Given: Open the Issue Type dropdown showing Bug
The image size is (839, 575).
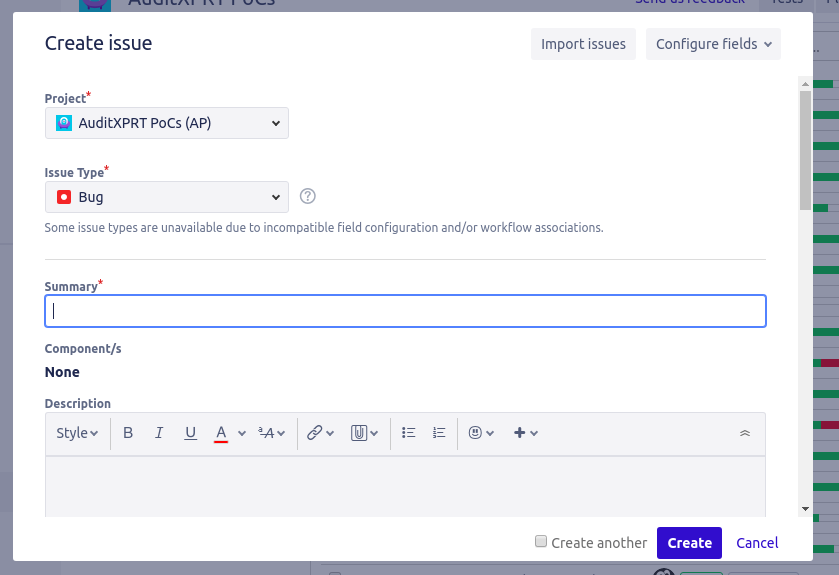Looking at the screenshot, I should (x=167, y=197).
